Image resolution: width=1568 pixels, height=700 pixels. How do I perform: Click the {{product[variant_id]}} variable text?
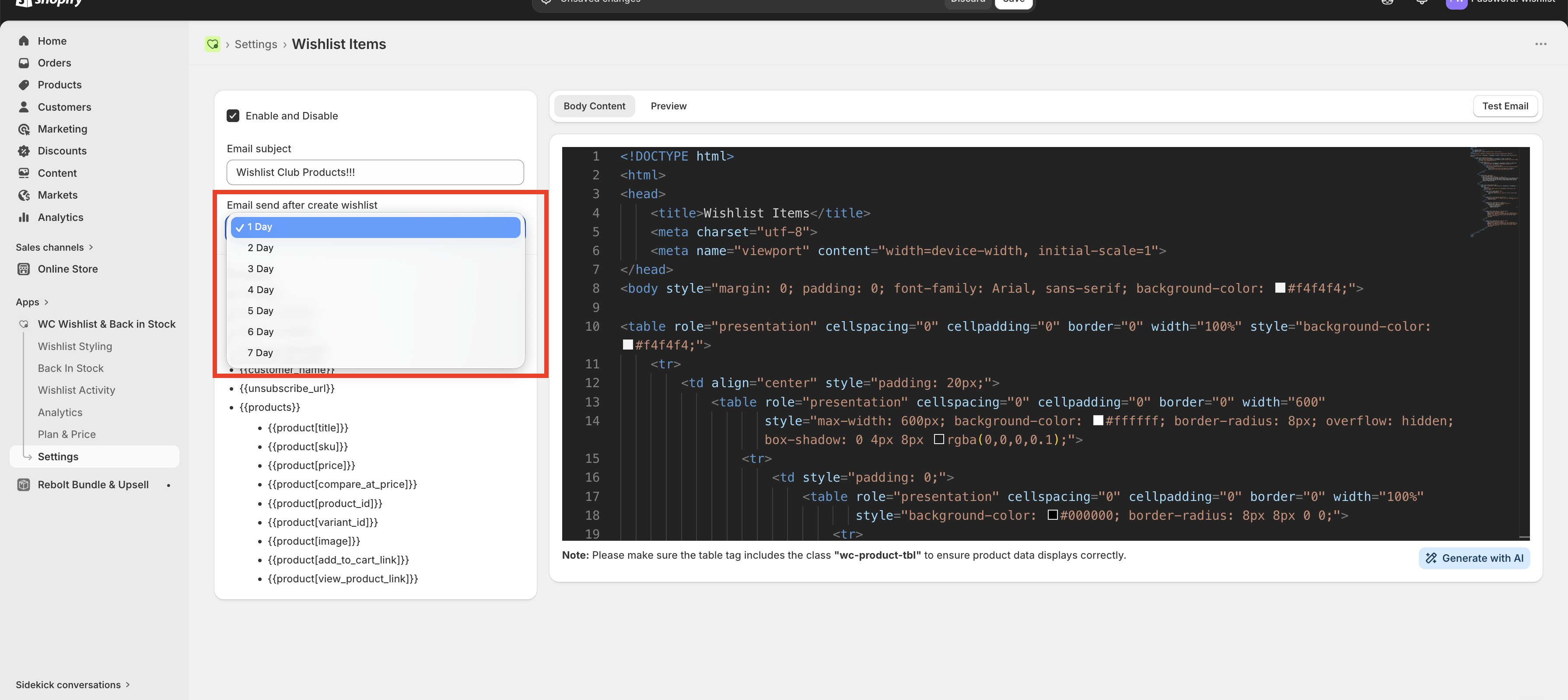click(322, 522)
